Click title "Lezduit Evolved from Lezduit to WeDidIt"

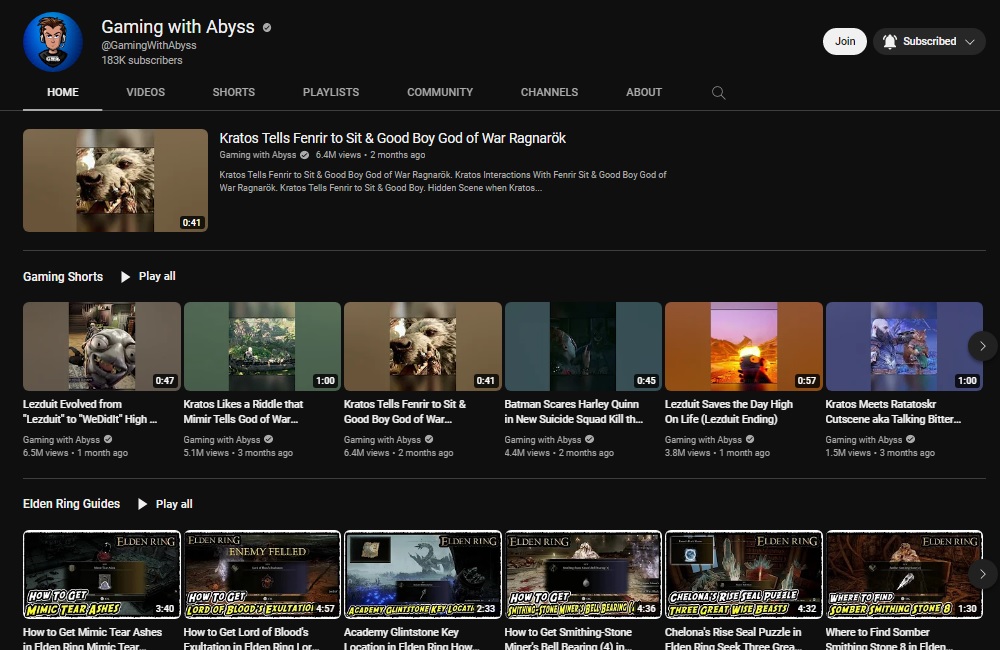tap(90, 411)
